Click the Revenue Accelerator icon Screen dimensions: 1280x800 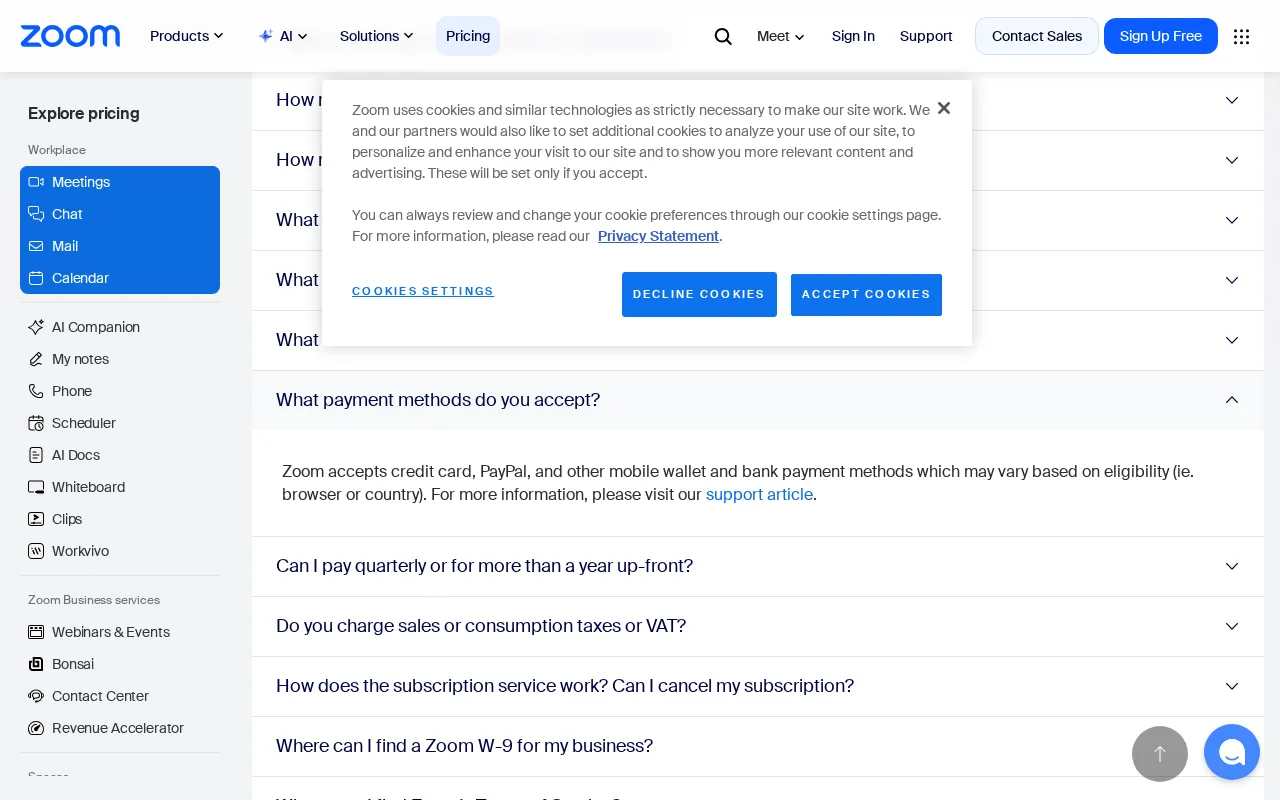36,728
